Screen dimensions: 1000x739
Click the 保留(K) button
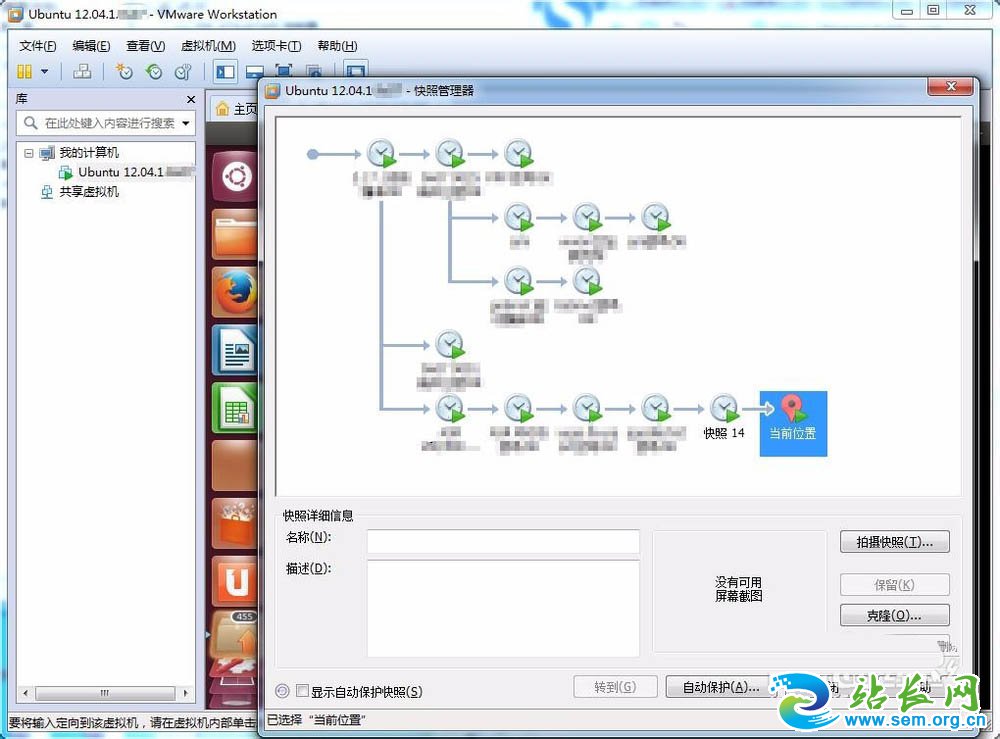[894, 585]
